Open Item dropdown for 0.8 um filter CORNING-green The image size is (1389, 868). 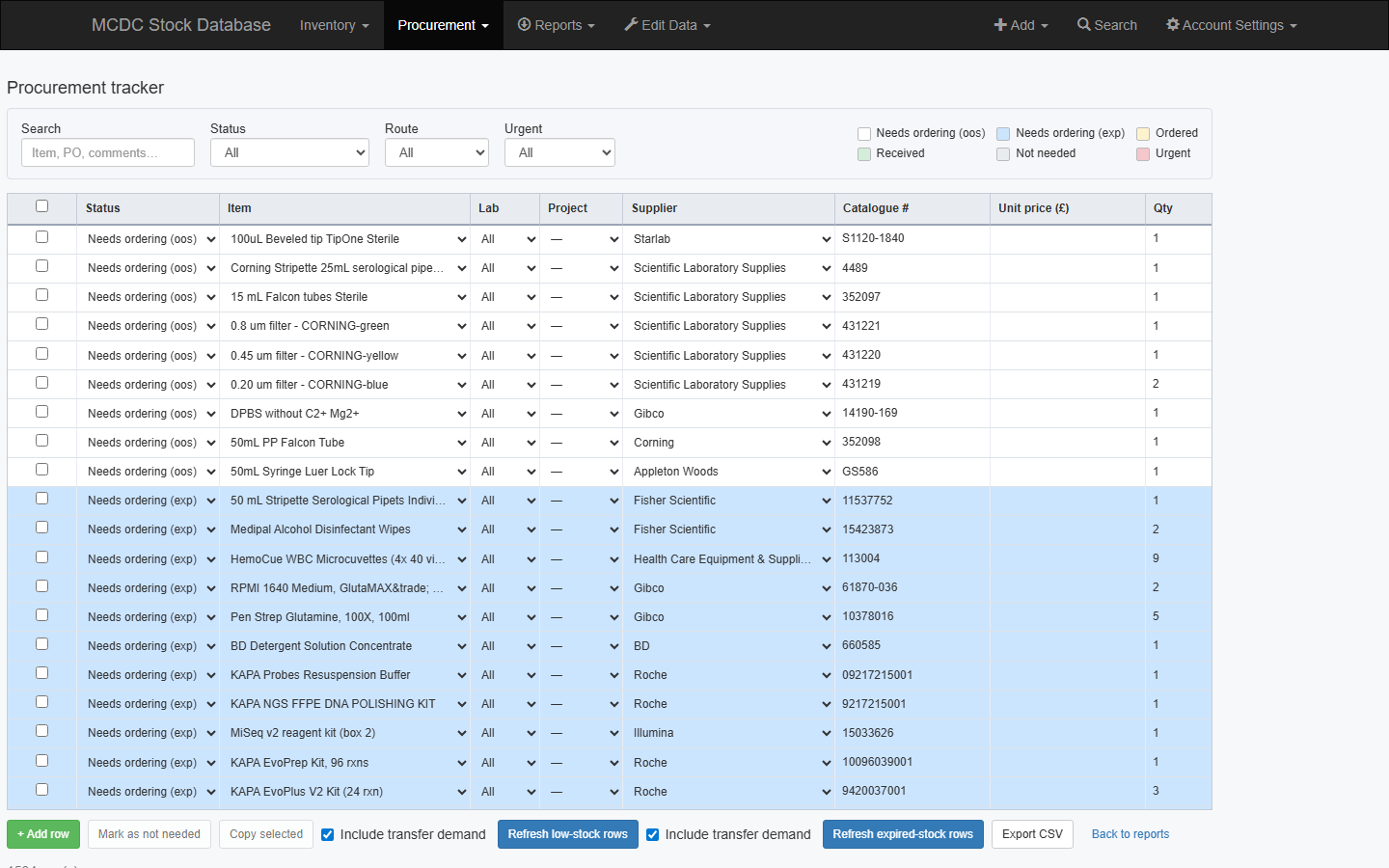347,326
